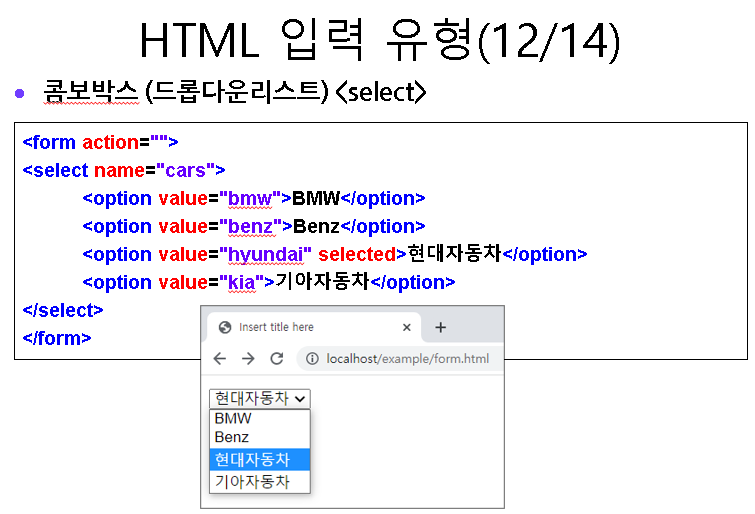This screenshot has width=755, height=514.
Task: Click the slide title 'HTML 입력 유형(12/14)'
Action: pos(380,40)
